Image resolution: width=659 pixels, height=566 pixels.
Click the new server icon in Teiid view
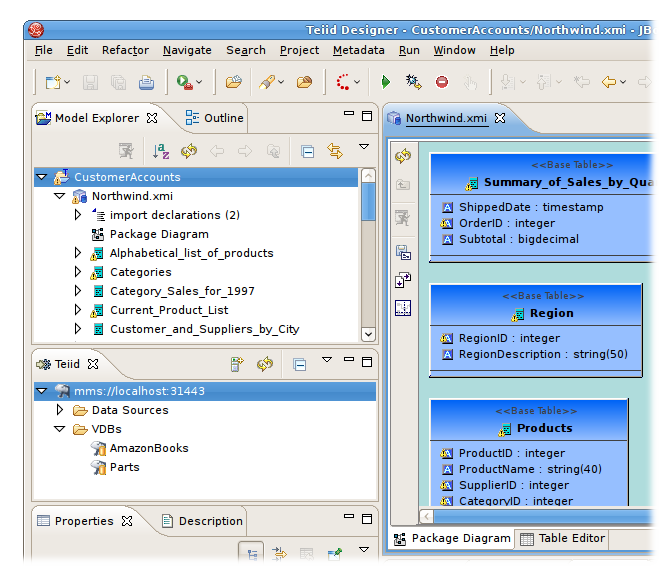(x=237, y=364)
